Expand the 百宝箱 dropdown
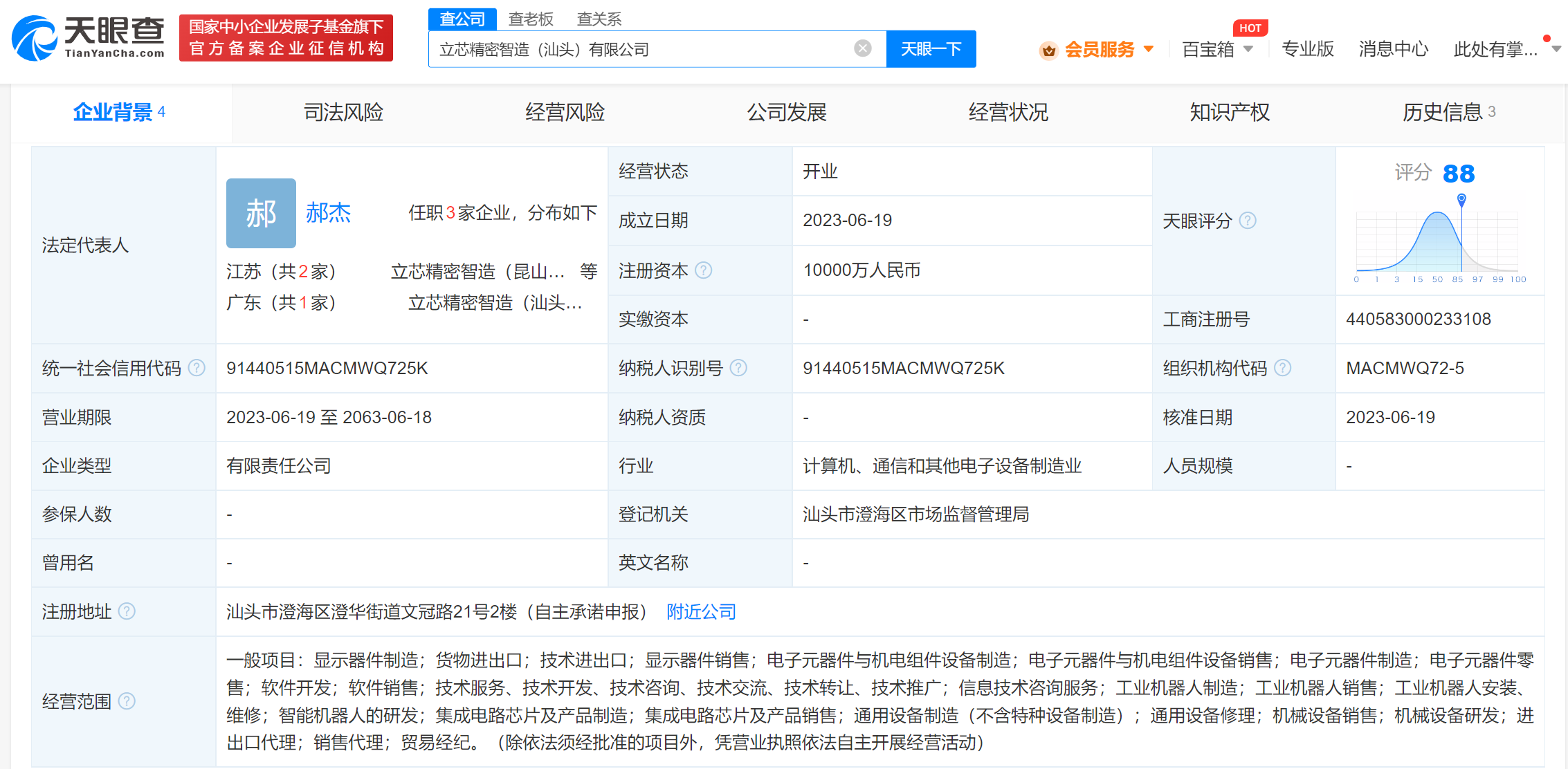The width and height of the screenshot is (1568, 769). [1248, 49]
